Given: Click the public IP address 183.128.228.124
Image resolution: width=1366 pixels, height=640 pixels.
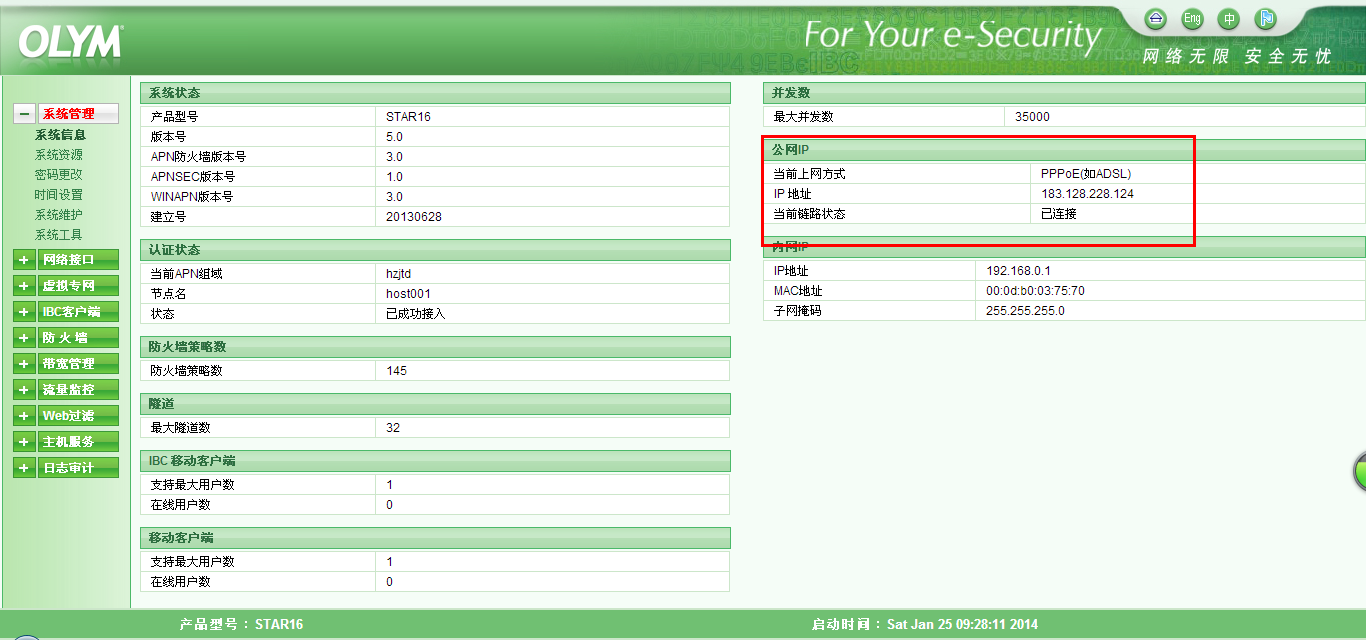Looking at the screenshot, I should [x=1087, y=194].
